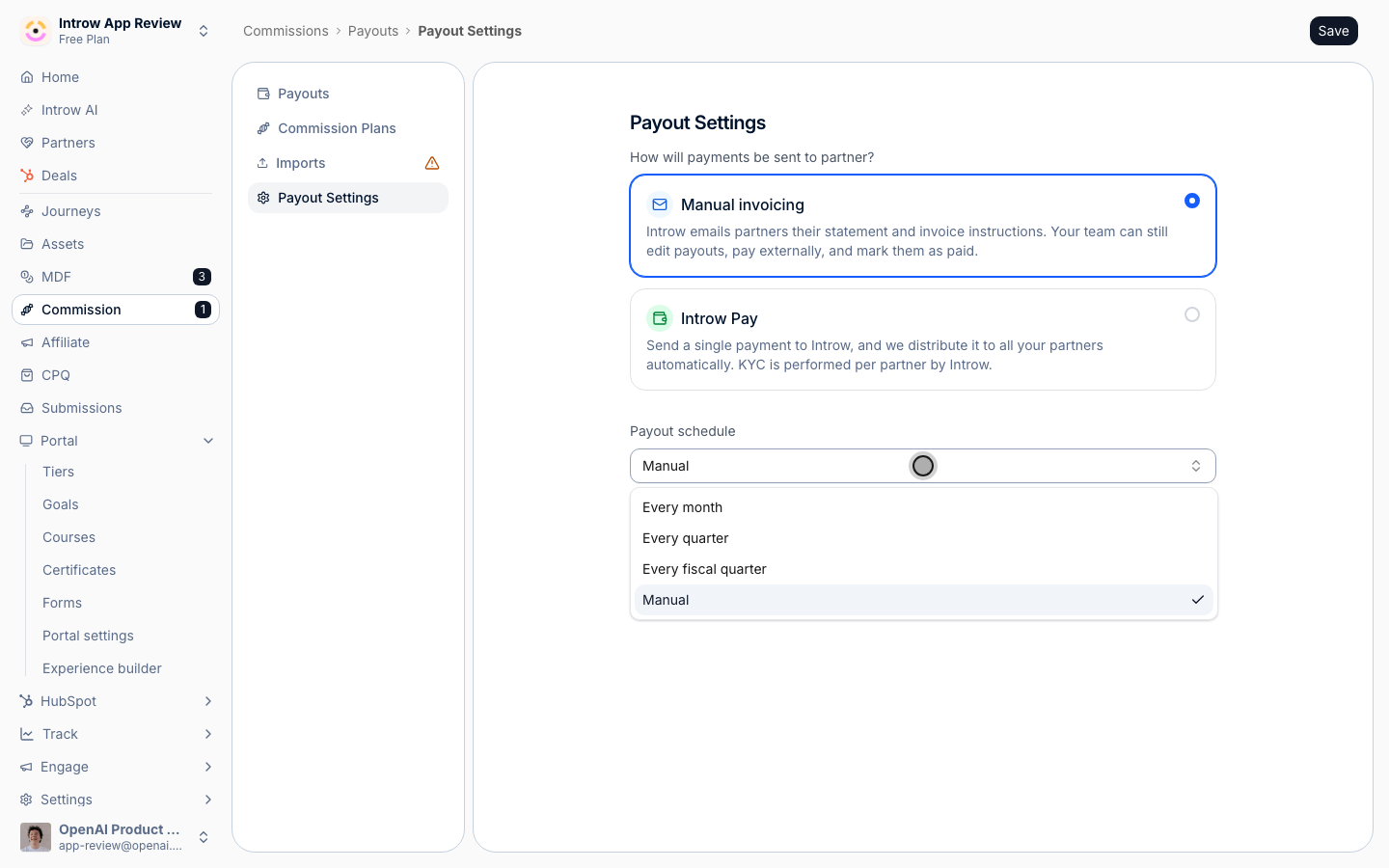The image size is (1389, 868).
Task: Click the Partners handshake icon
Action: [27, 143]
